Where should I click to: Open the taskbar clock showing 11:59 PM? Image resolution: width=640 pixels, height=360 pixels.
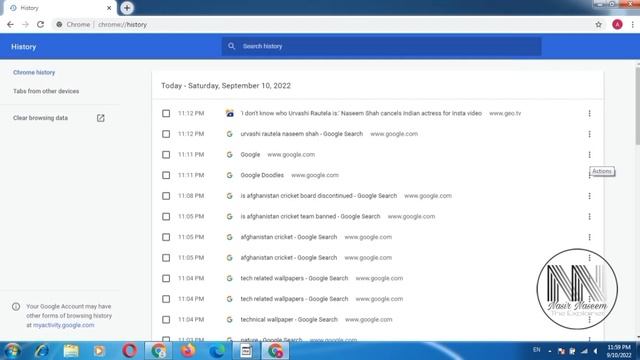(x=619, y=351)
